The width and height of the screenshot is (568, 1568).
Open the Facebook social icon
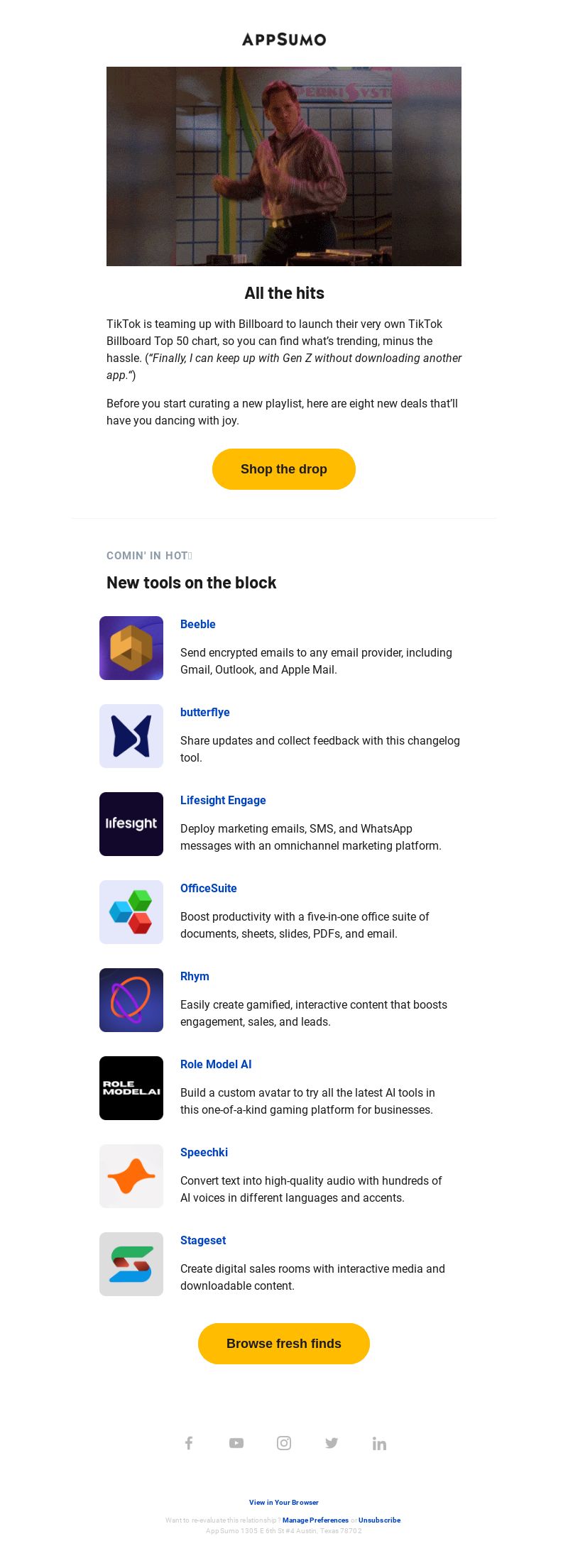pos(189,1443)
